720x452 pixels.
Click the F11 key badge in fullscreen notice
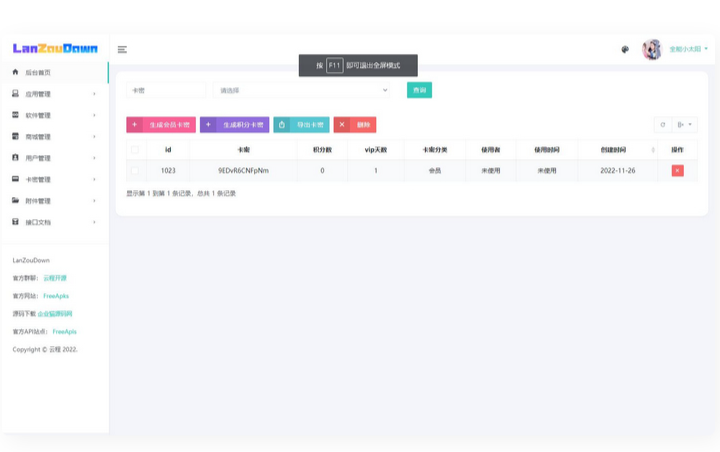(334, 65)
